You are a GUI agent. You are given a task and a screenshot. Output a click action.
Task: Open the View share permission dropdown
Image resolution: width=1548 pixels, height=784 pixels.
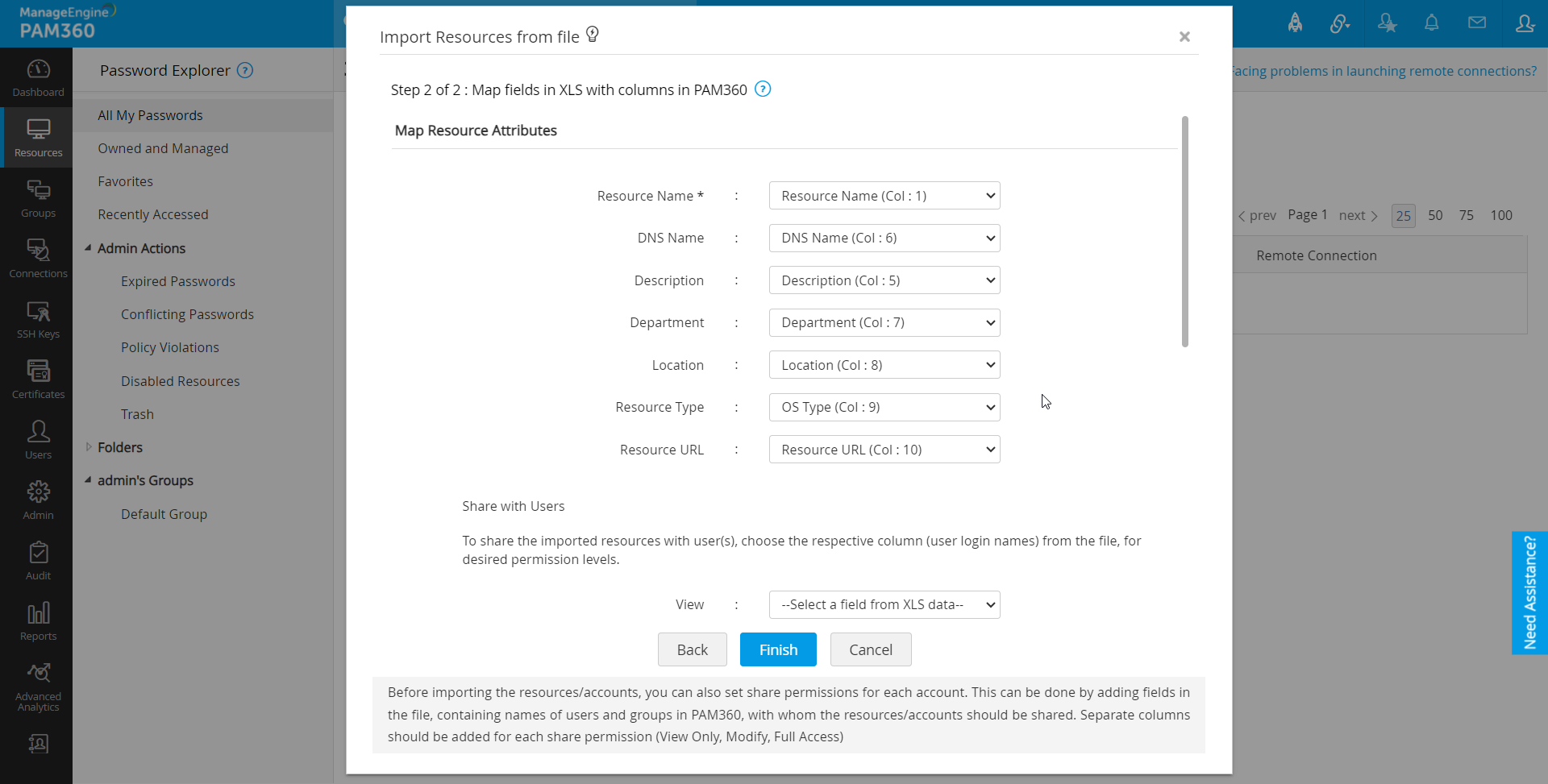click(x=884, y=605)
